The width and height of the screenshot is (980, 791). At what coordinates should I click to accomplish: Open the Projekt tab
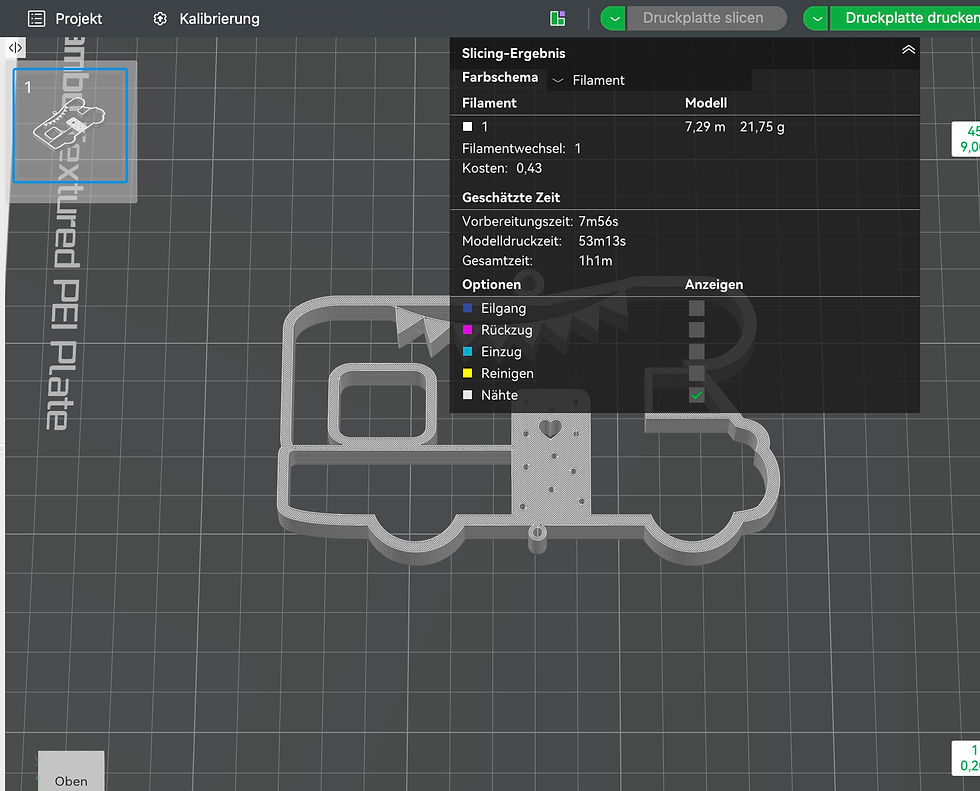pos(65,19)
